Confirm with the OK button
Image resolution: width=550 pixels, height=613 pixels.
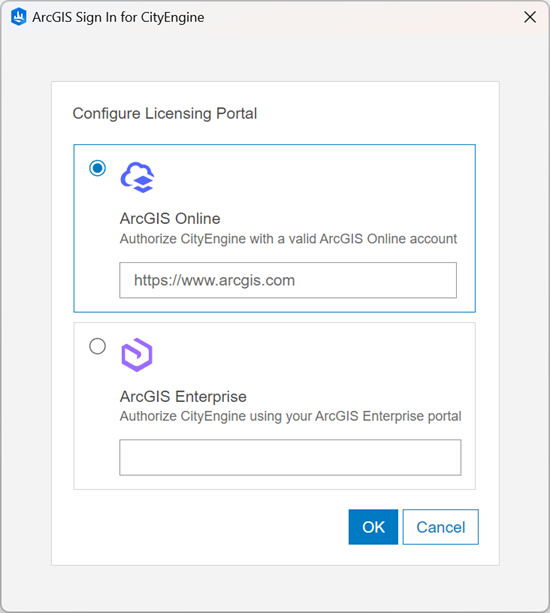(x=373, y=527)
